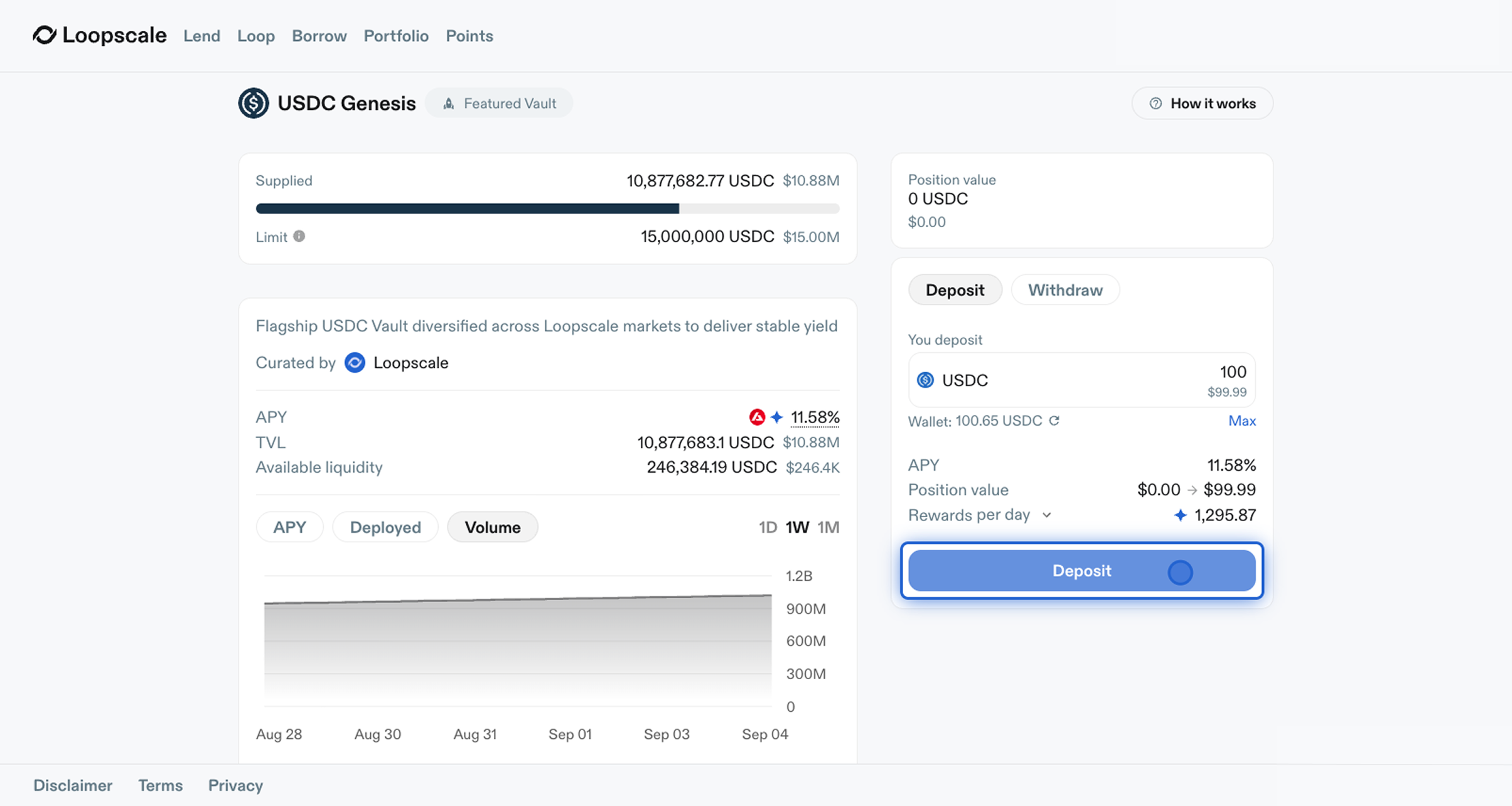Click the Limit info icon
Viewport: 1512px width, 806px height.
click(x=299, y=236)
